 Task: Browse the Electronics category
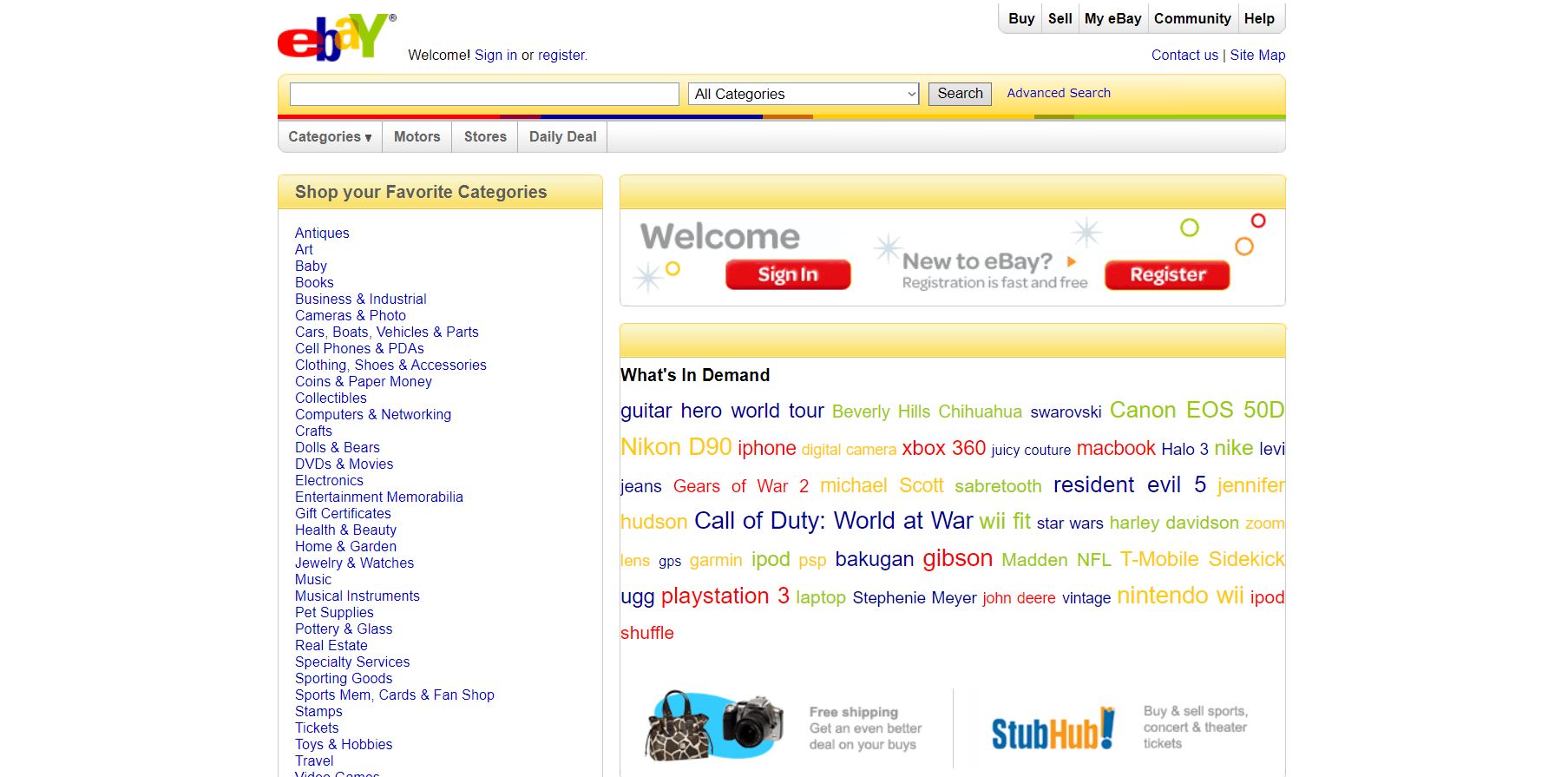329,480
